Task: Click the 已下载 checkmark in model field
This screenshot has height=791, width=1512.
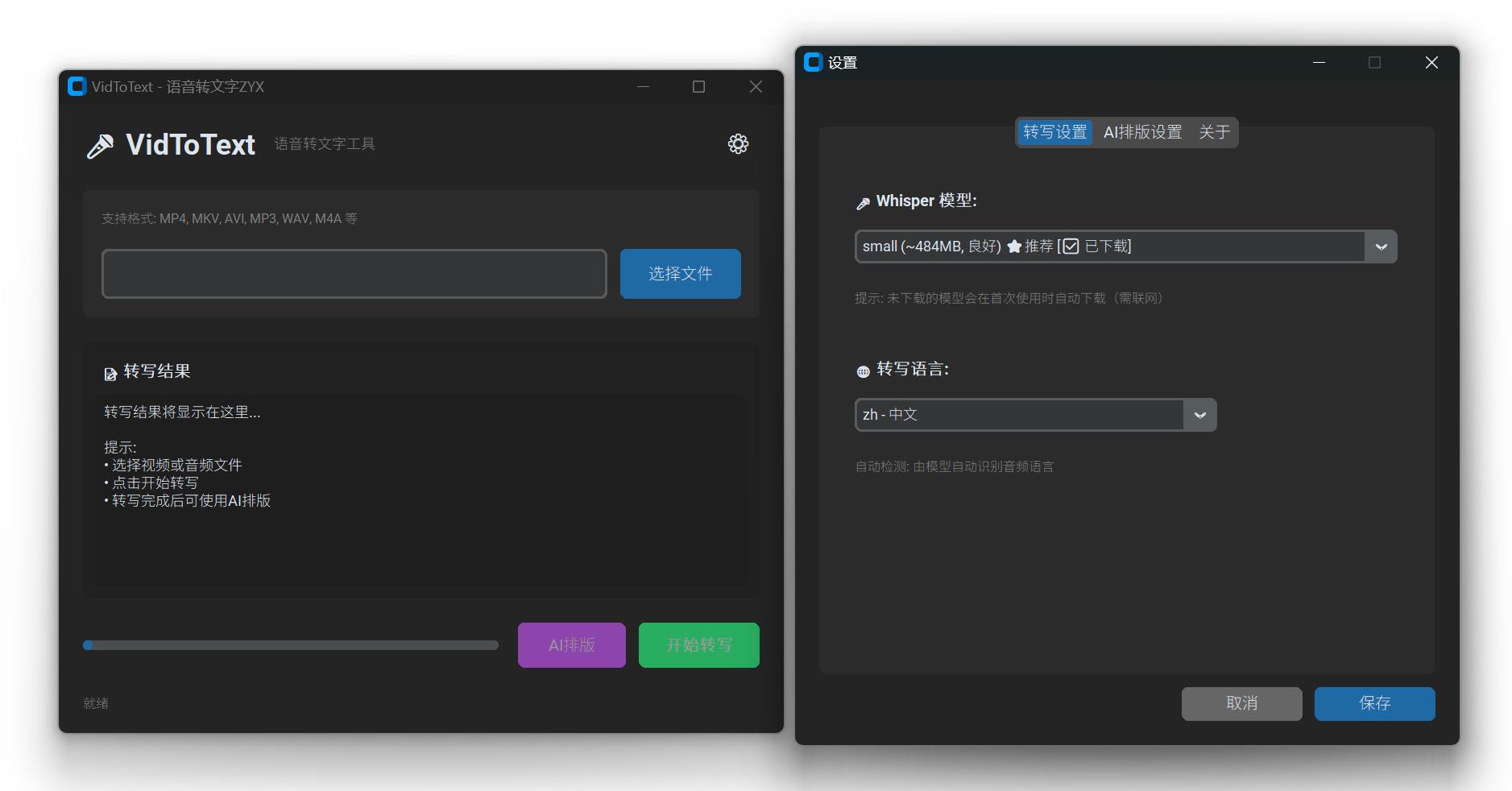Action: point(1071,246)
